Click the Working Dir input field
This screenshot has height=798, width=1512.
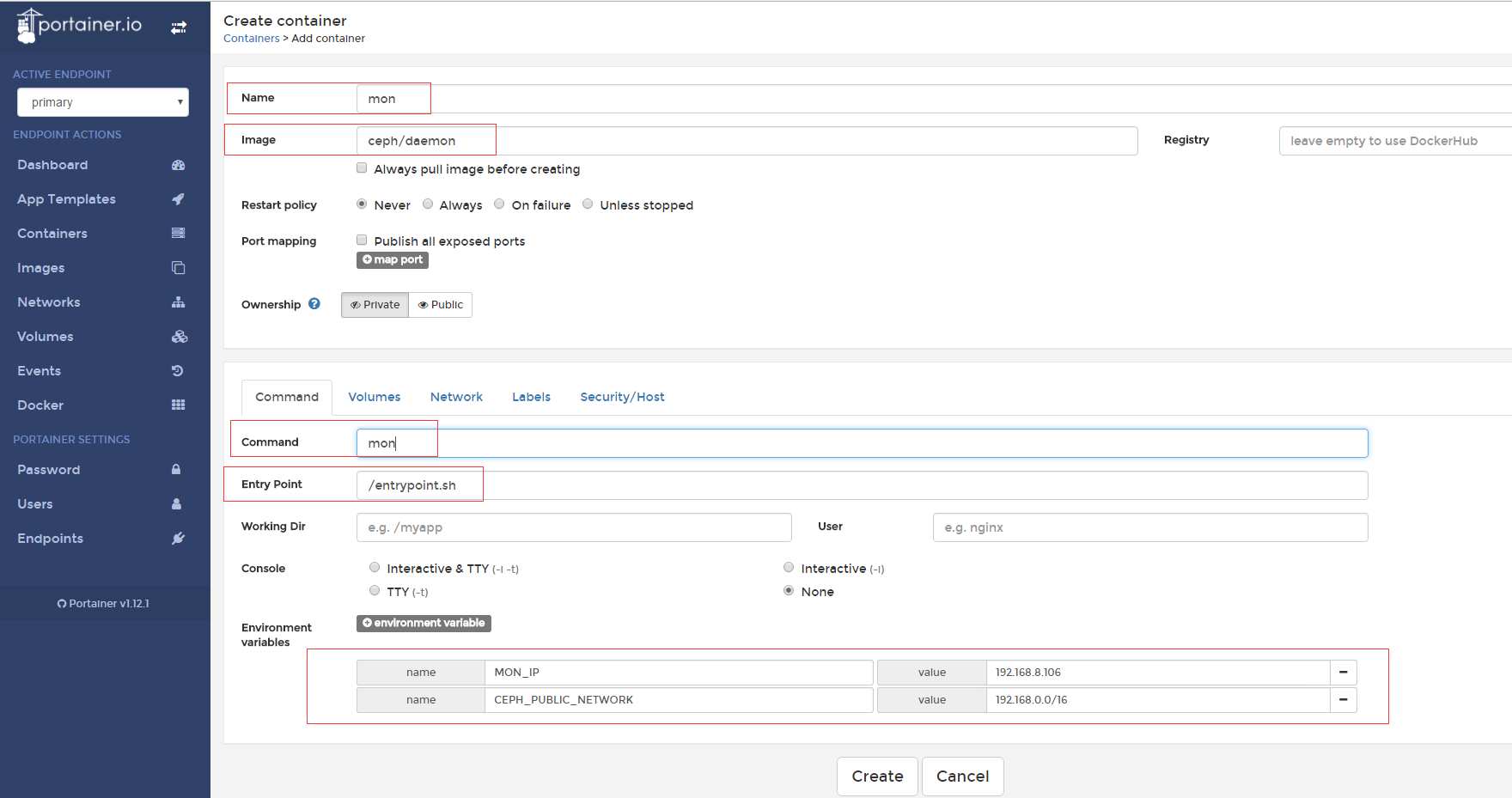tap(573, 527)
